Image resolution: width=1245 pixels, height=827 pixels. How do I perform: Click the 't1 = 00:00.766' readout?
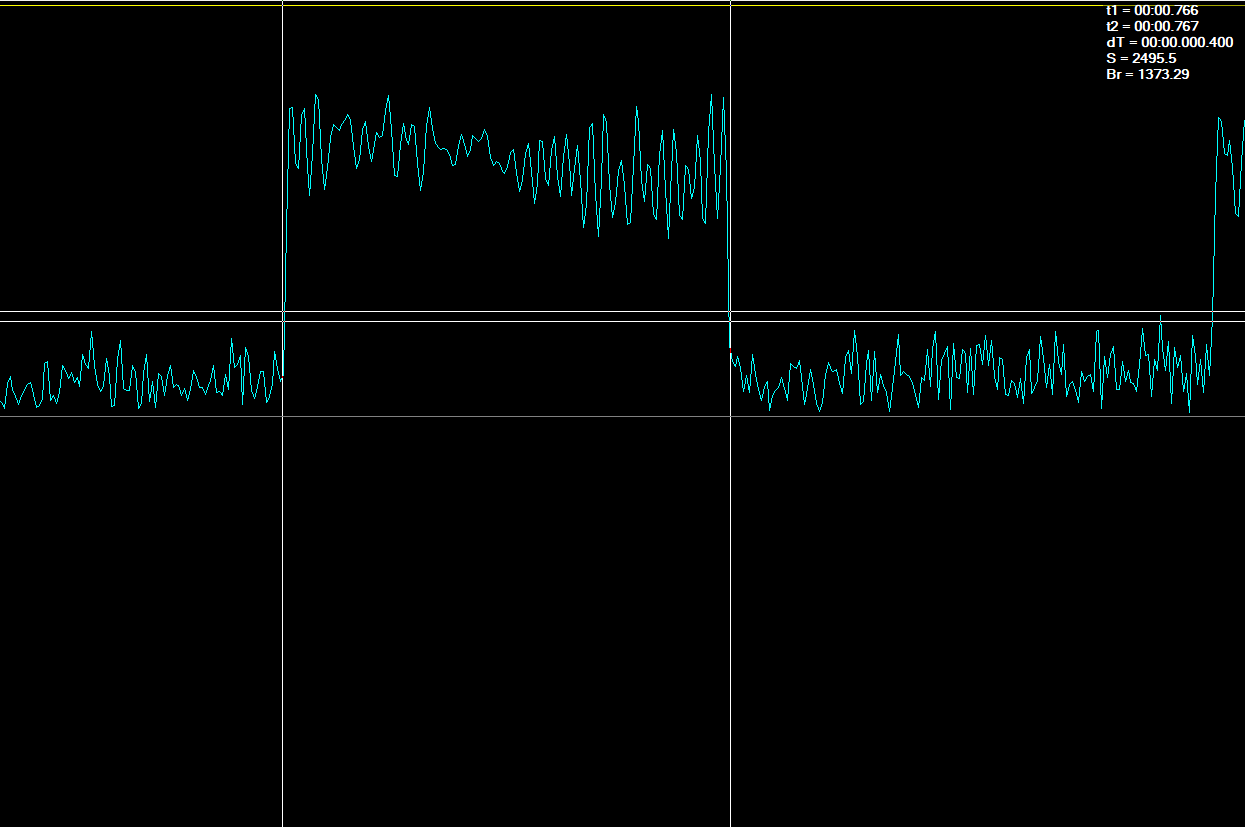pos(1152,10)
